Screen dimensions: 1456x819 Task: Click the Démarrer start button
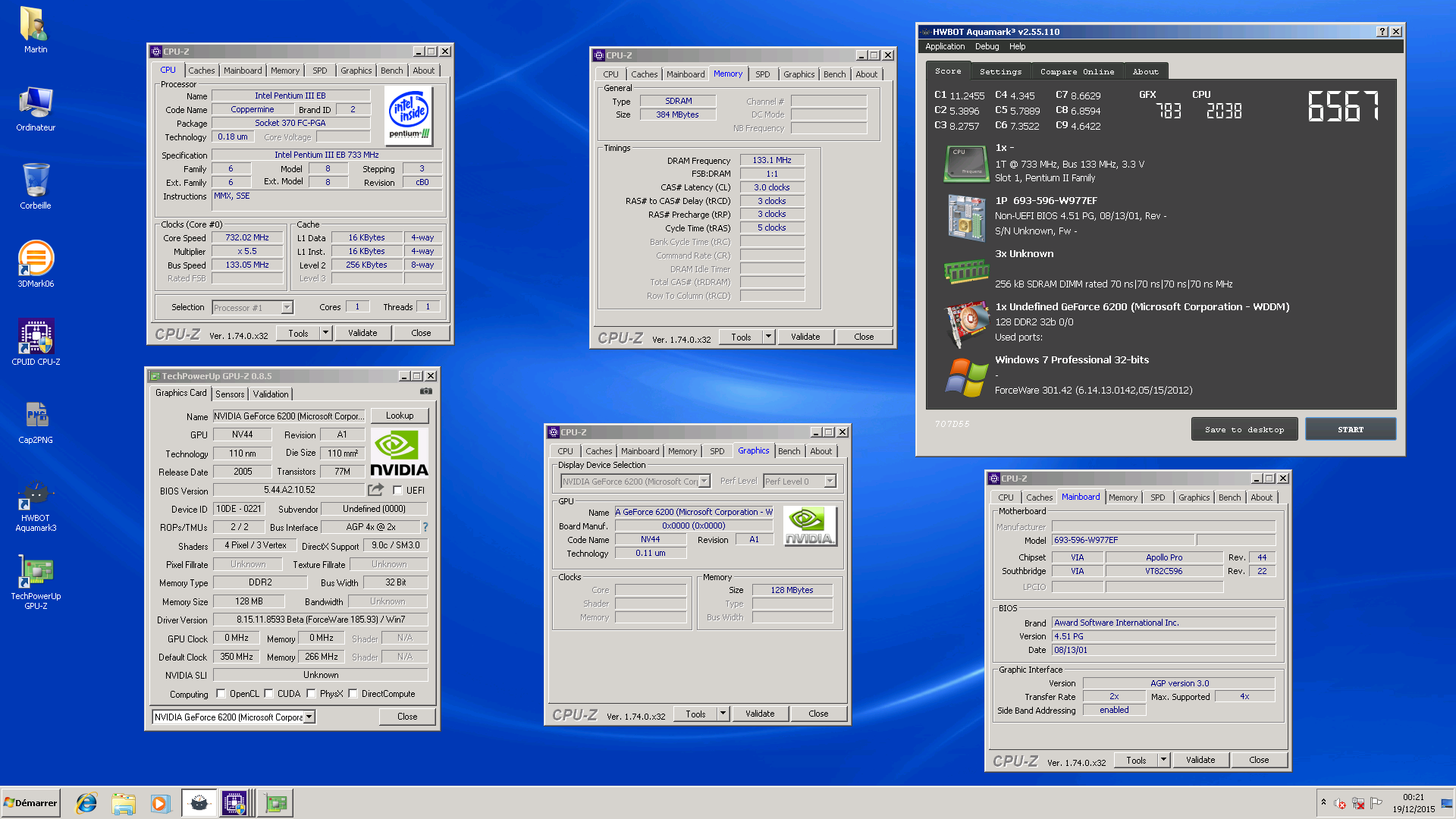pos(30,803)
